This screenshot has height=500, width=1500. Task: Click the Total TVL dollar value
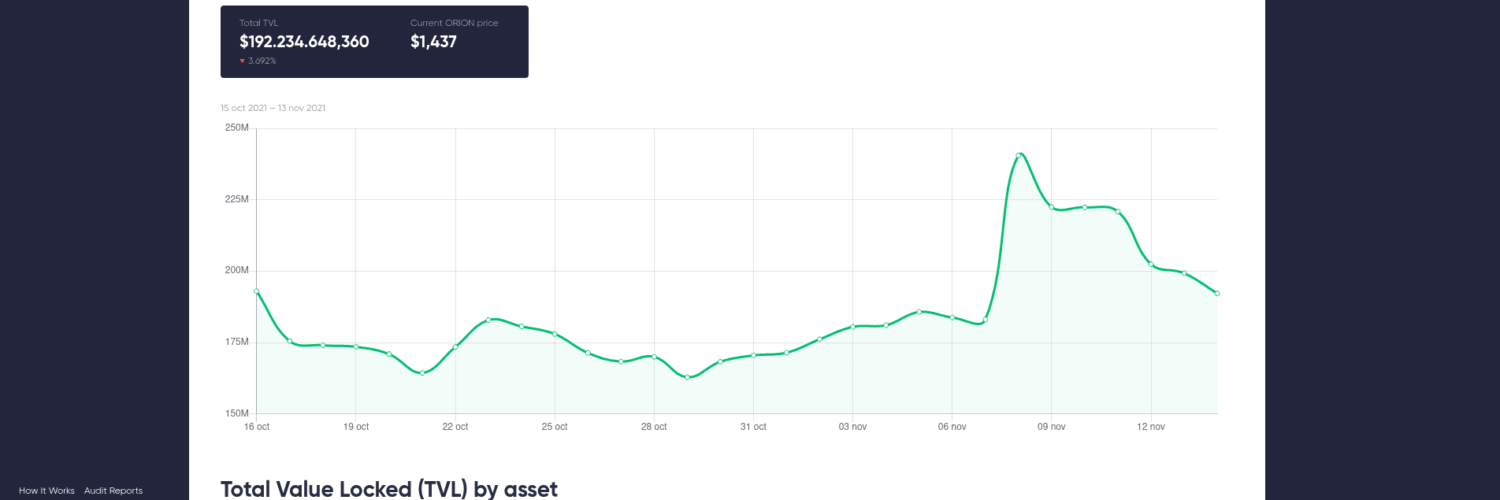click(304, 42)
